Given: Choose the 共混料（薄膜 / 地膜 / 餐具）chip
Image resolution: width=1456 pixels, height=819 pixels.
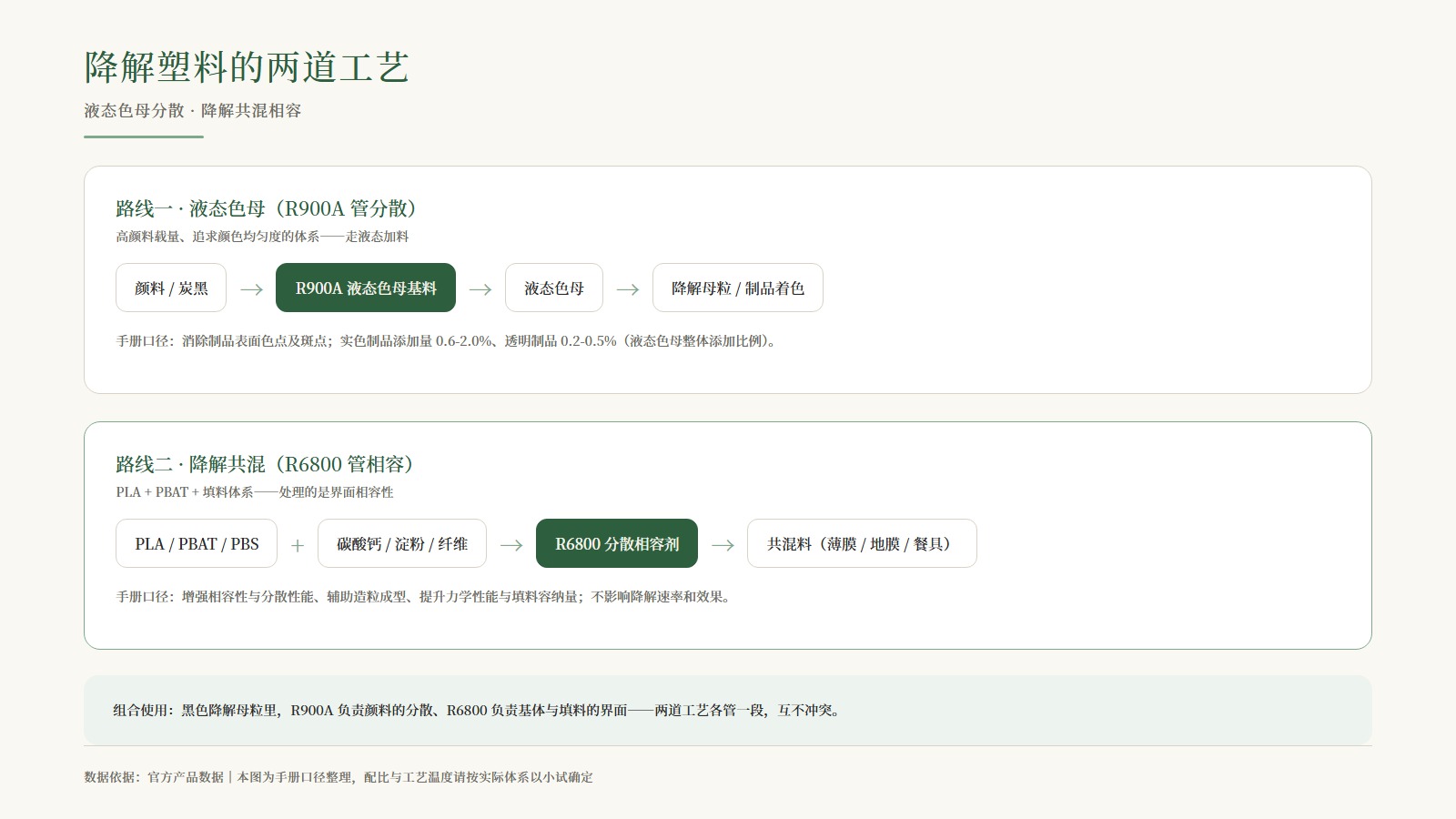Looking at the screenshot, I should pos(862,543).
